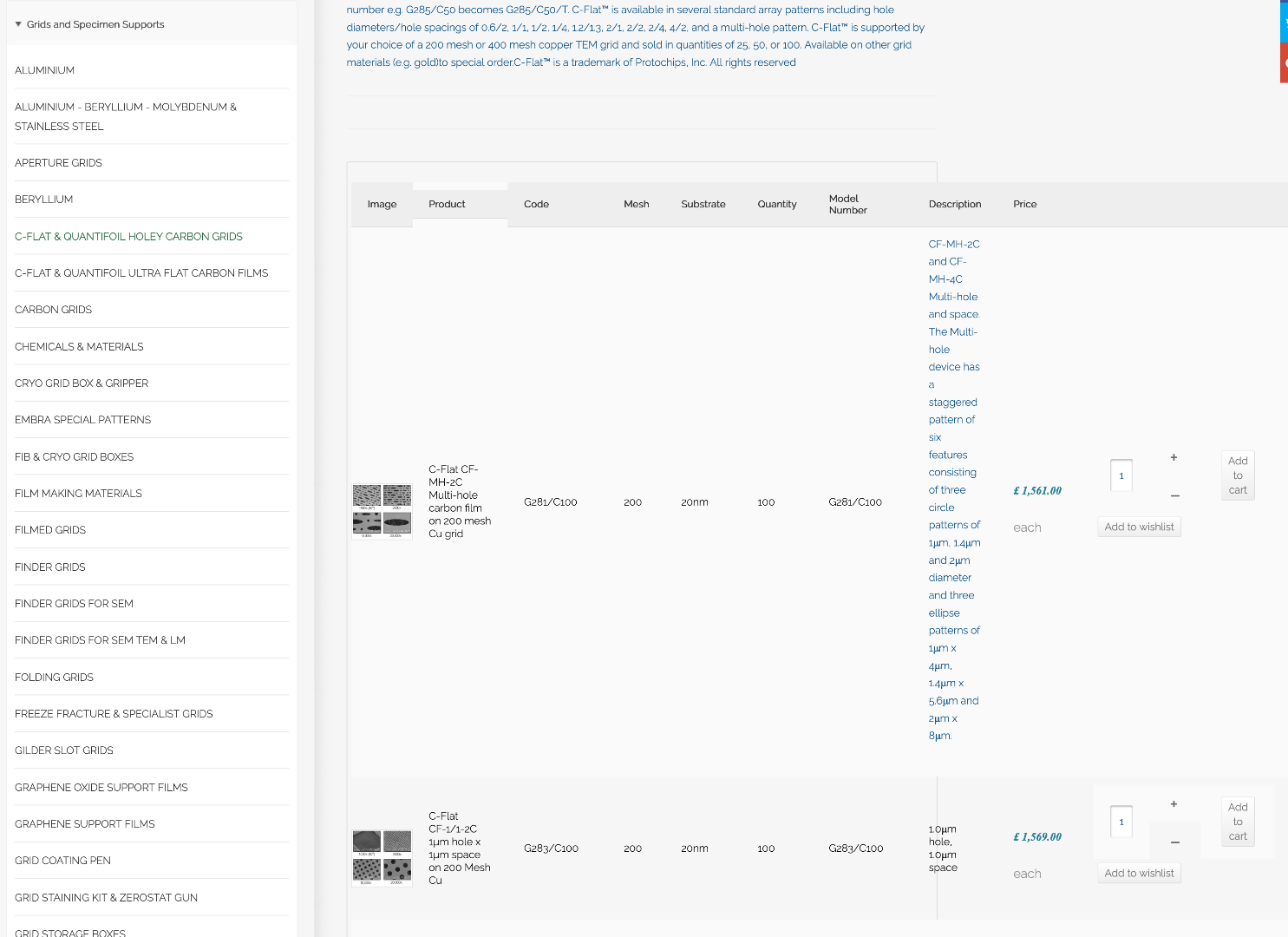Open C-Flat CF-MH-2C product thumbnail image
Image resolution: width=1288 pixels, height=937 pixels.
click(382, 511)
